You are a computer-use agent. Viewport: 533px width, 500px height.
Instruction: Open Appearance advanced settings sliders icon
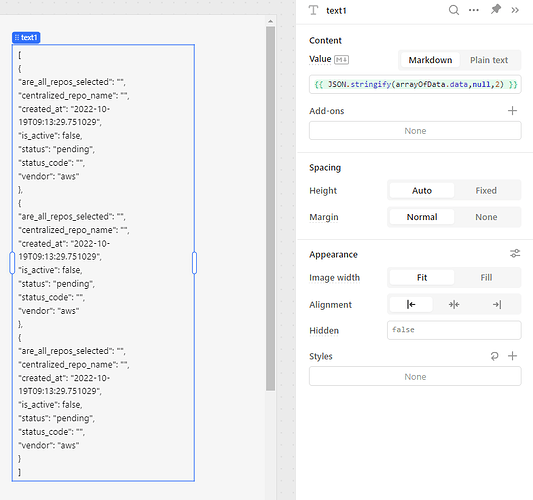[515, 253]
